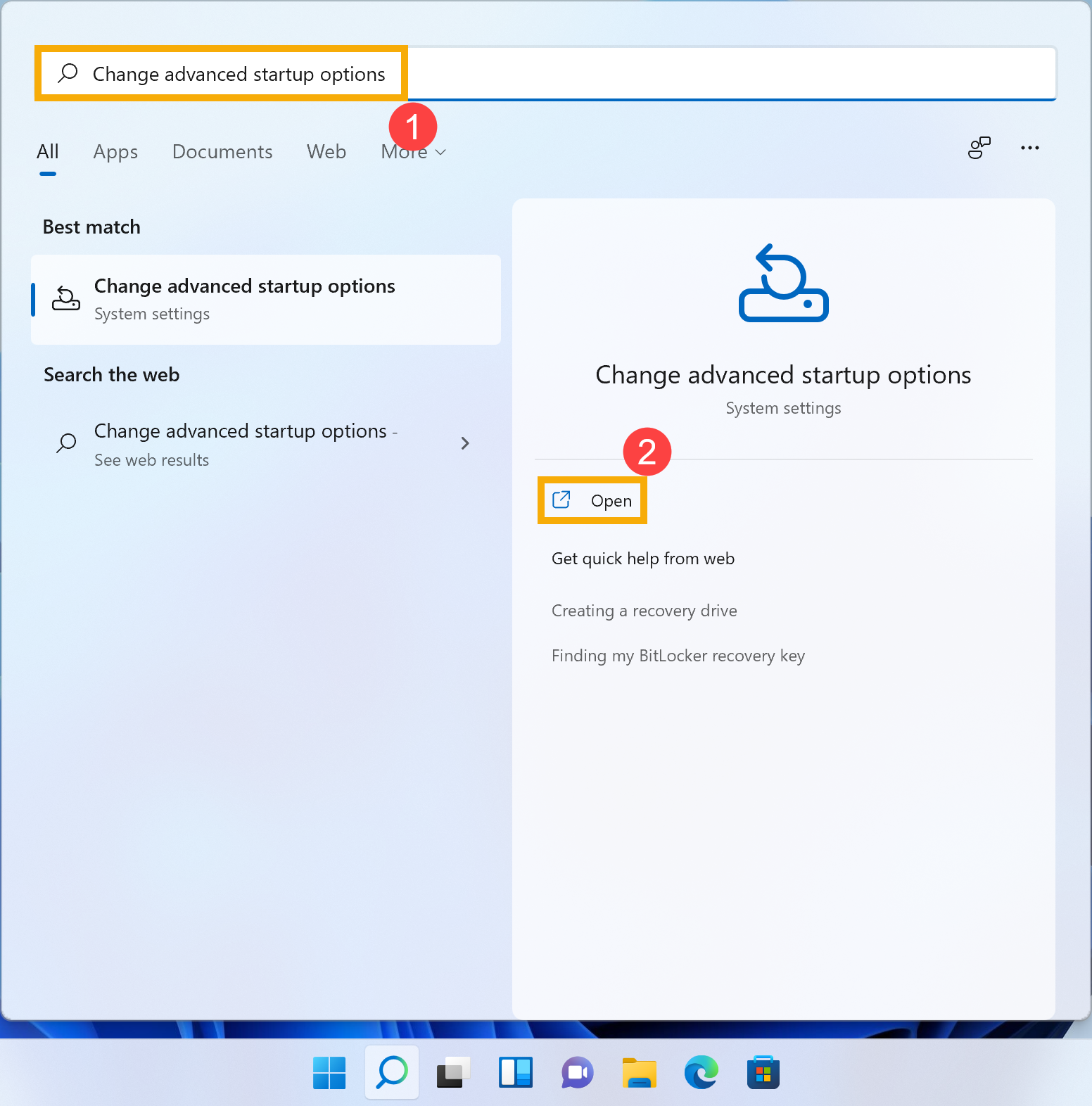The image size is (1092, 1106).
Task: Click the search box with 'Change advanced startup options'
Action: point(546,74)
